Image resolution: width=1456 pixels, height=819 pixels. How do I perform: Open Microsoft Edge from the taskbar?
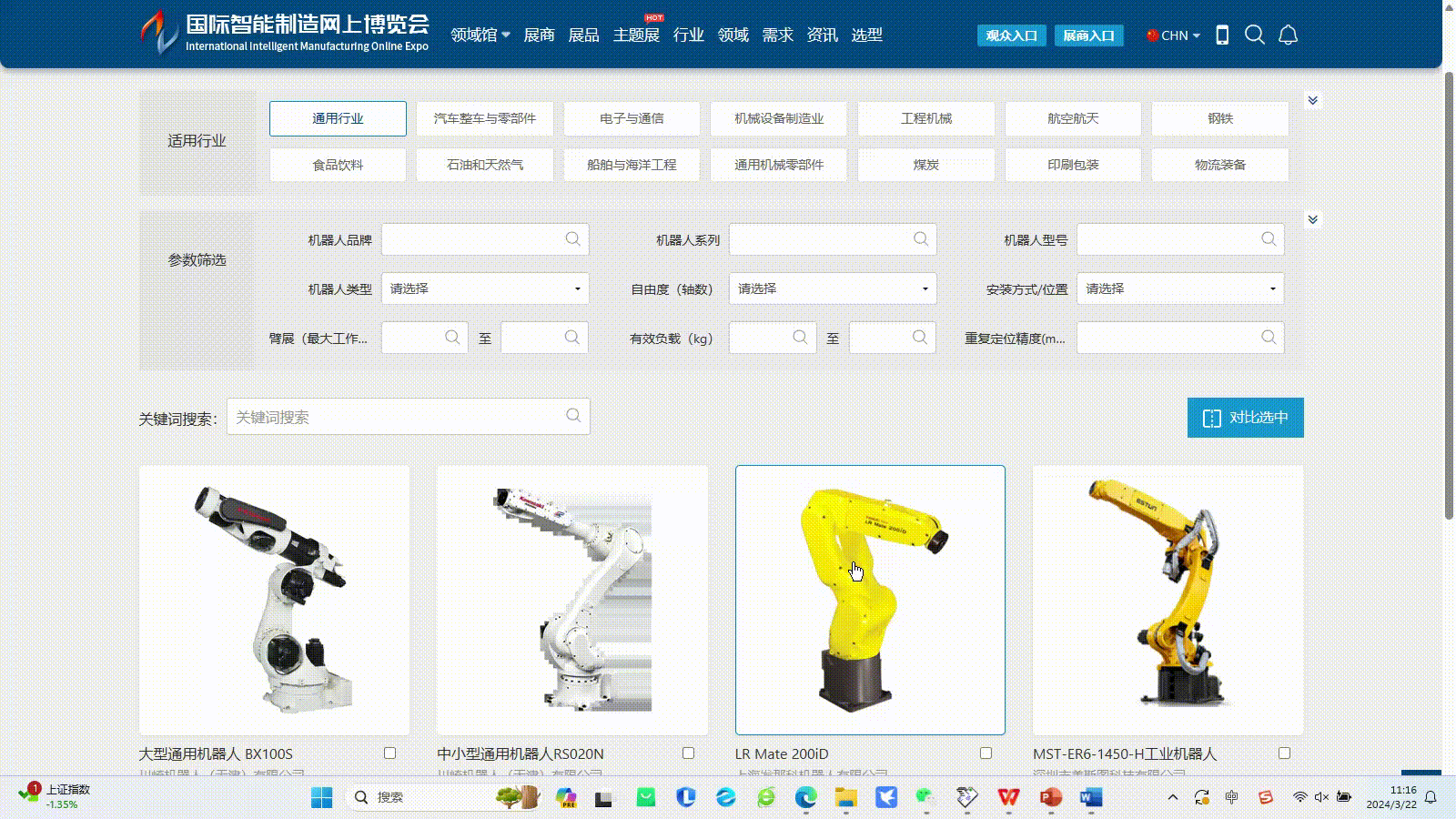point(805,798)
